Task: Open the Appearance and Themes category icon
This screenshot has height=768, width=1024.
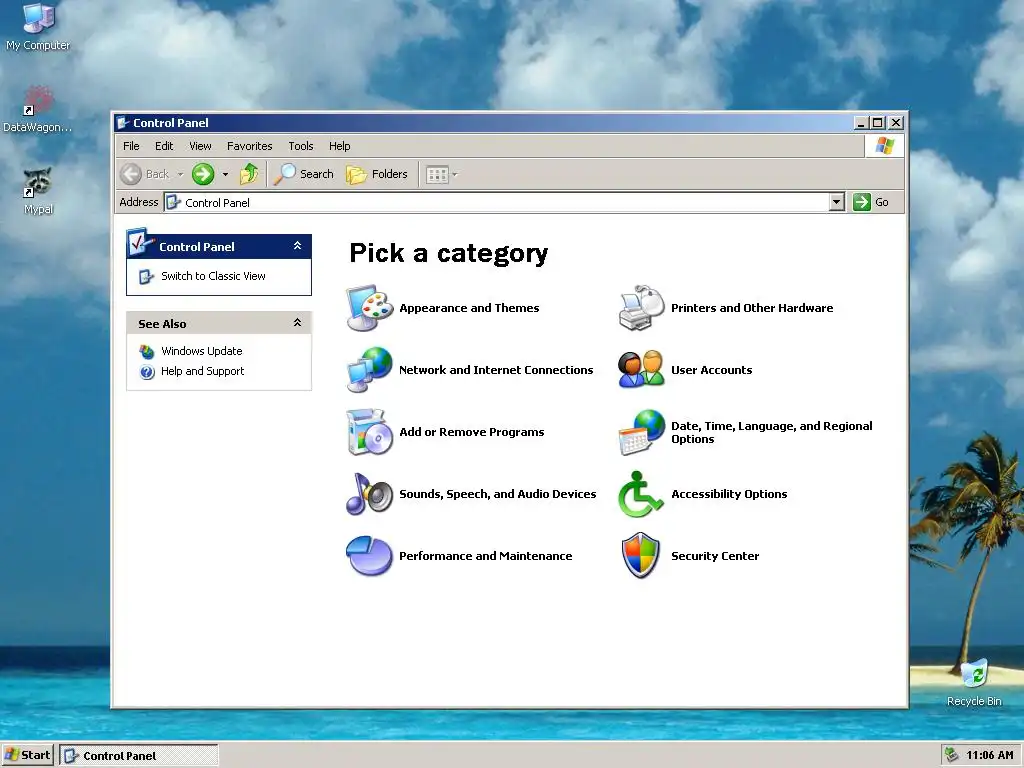Action: pyautogui.click(x=369, y=308)
